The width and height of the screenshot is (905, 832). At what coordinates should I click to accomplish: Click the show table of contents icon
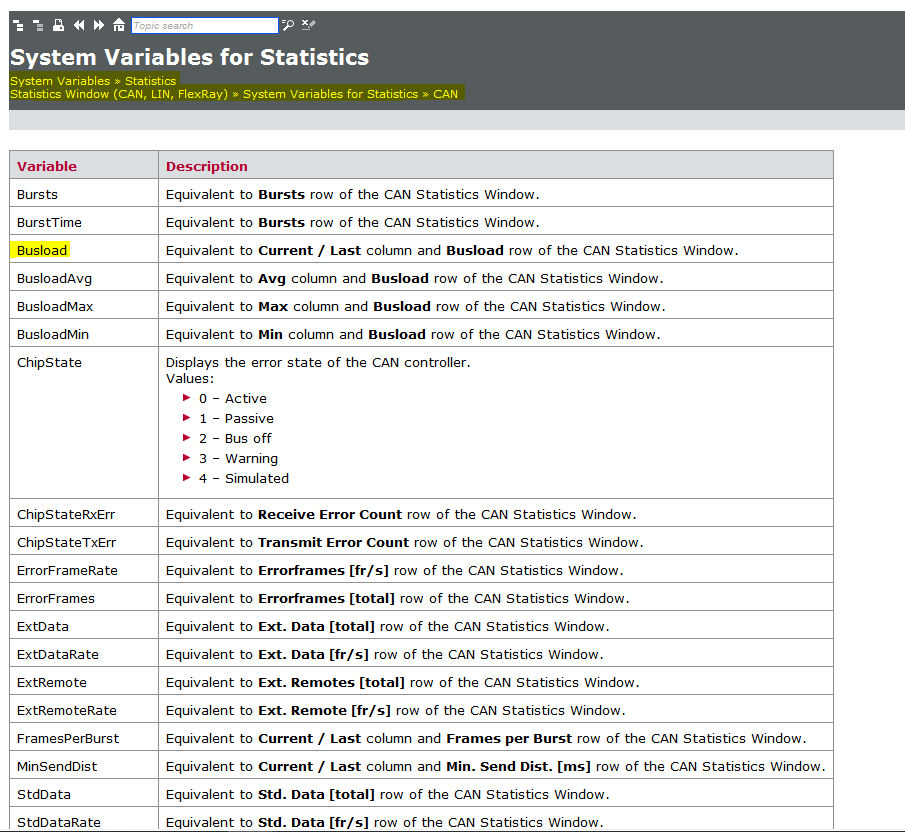click(18, 25)
